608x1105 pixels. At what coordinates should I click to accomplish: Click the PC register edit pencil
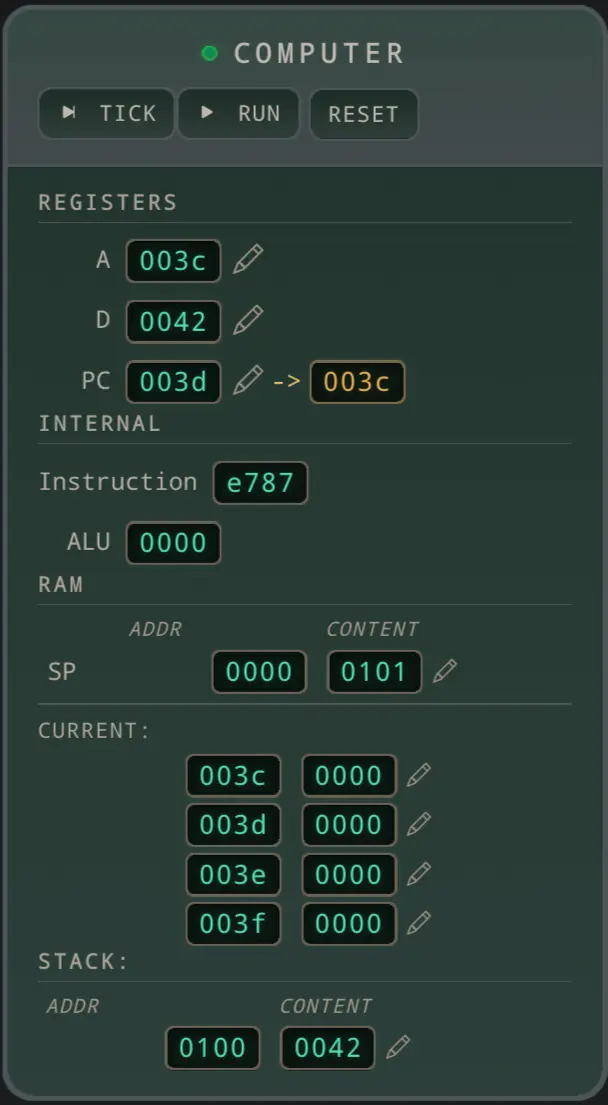tap(248, 381)
